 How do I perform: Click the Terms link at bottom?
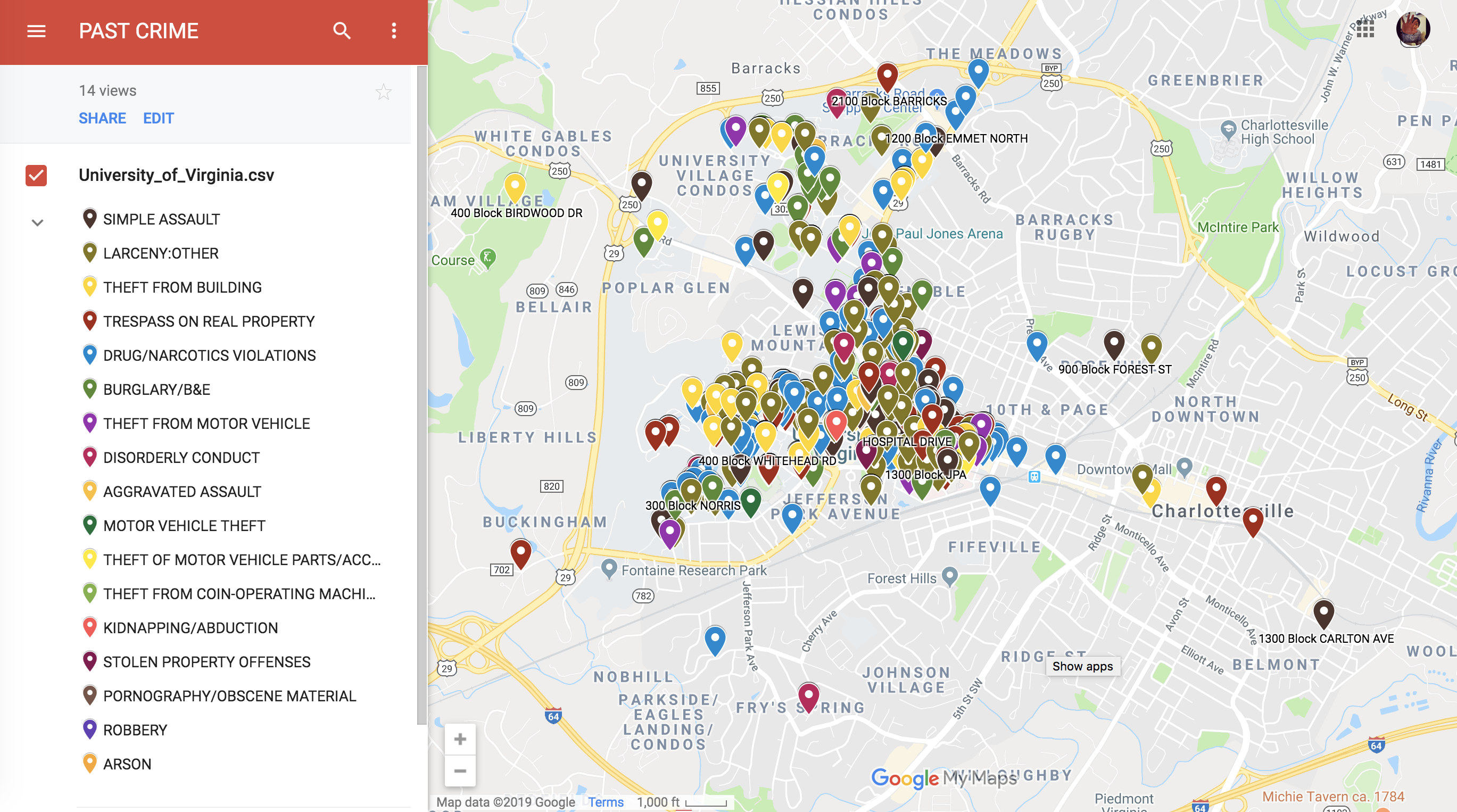click(x=606, y=802)
